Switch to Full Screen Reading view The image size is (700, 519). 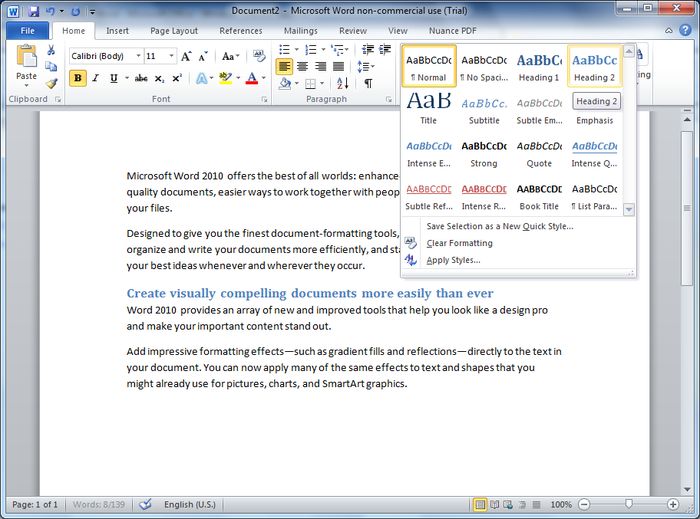point(494,505)
